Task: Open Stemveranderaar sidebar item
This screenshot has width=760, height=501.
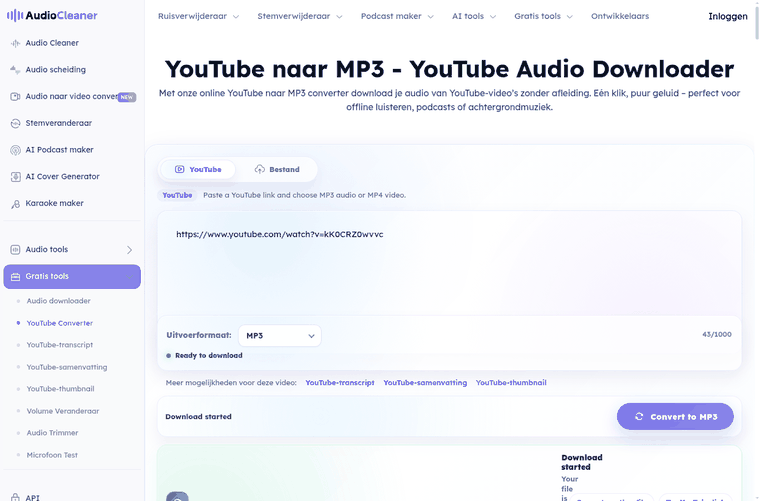Action: point(72,123)
